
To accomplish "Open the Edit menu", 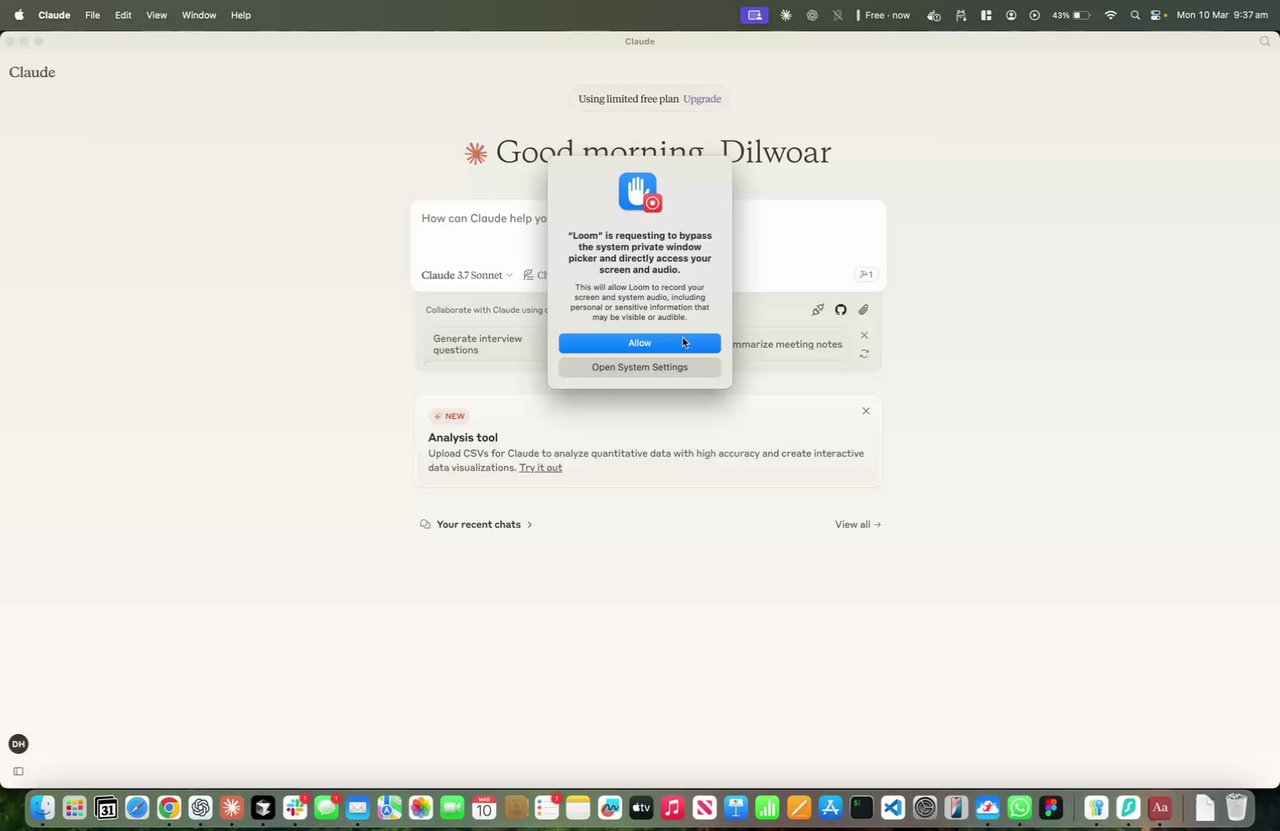I will click(123, 15).
